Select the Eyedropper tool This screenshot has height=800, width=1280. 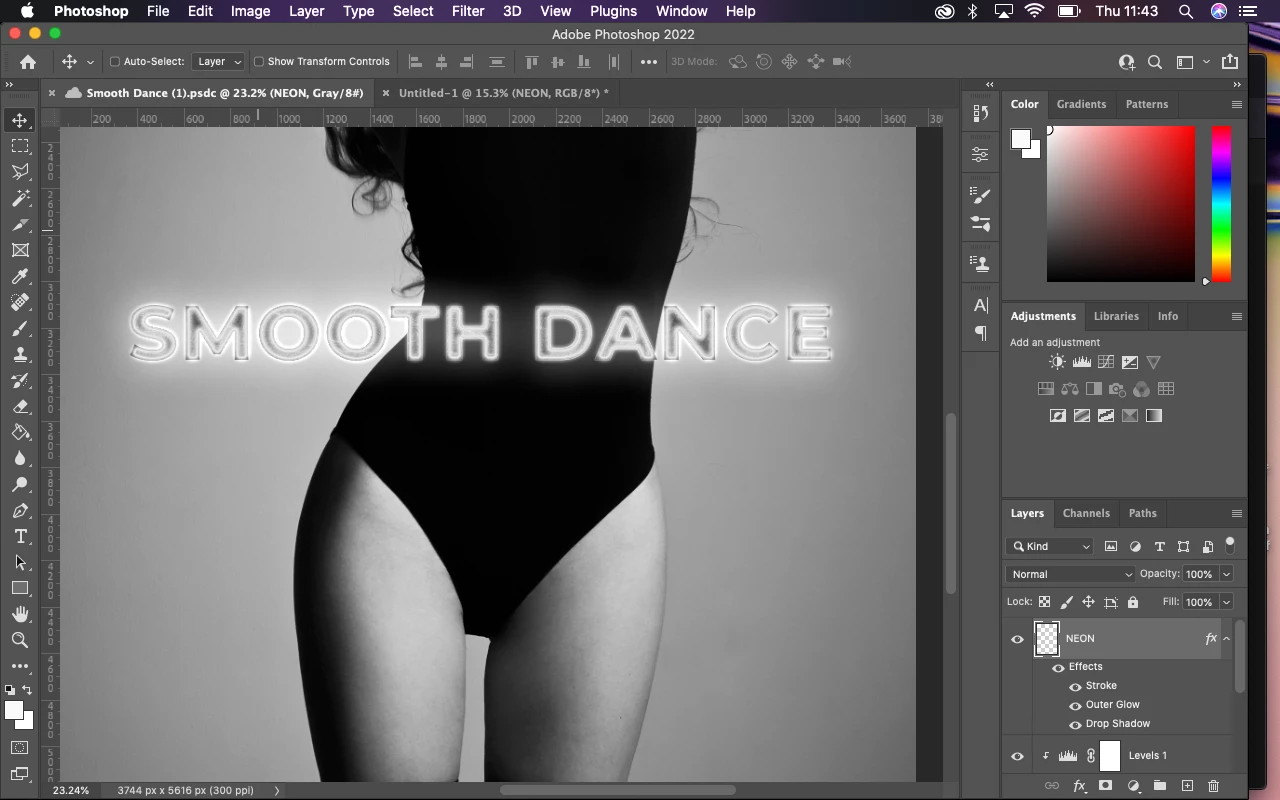pyautogui.click(x=20, y=276)
